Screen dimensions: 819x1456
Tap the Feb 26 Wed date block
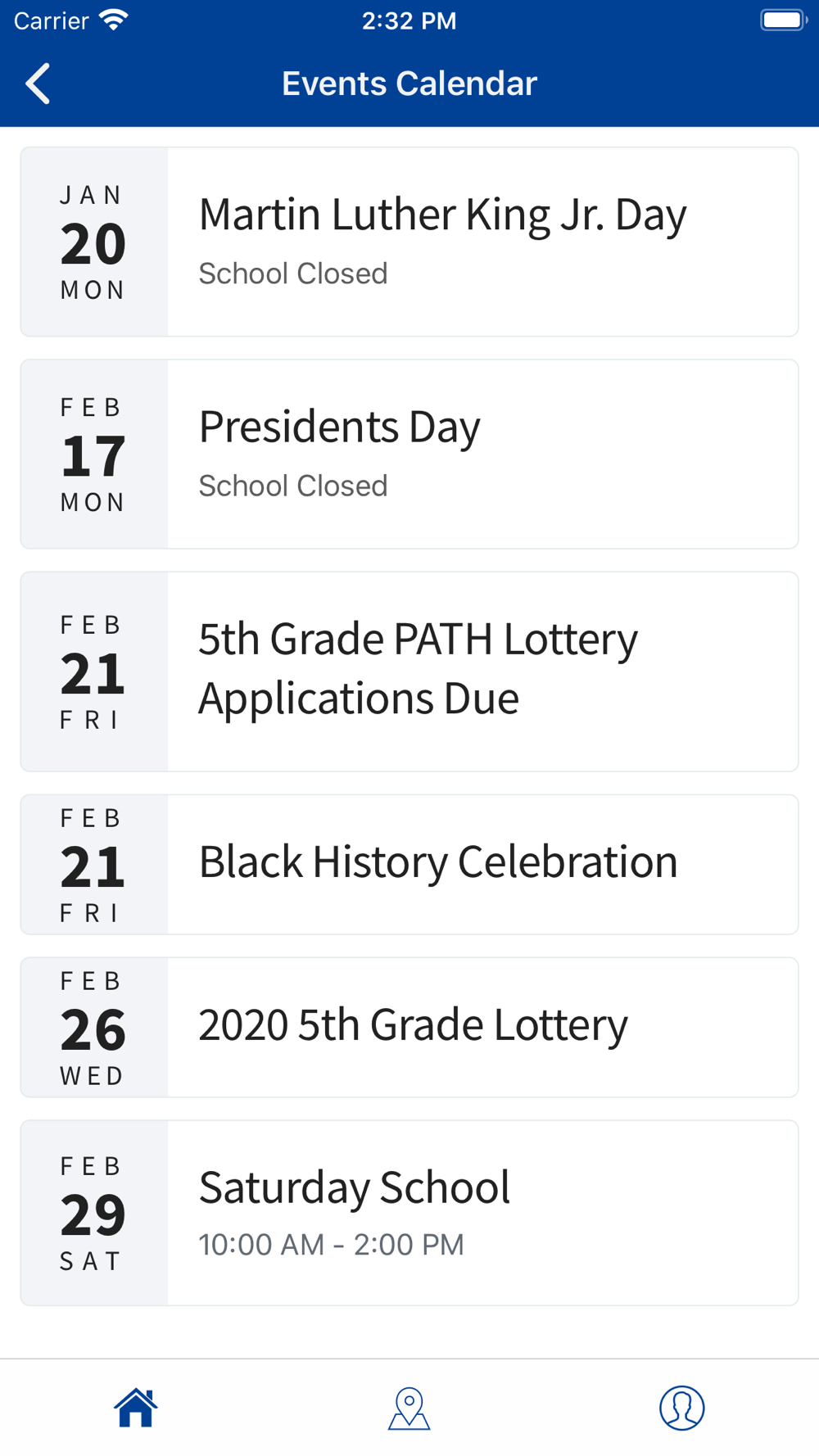93,1028
